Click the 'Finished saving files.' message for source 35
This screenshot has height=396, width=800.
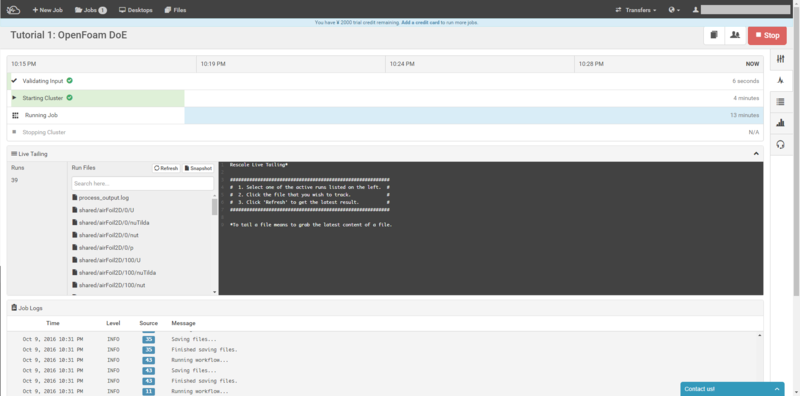coord(204,350)
